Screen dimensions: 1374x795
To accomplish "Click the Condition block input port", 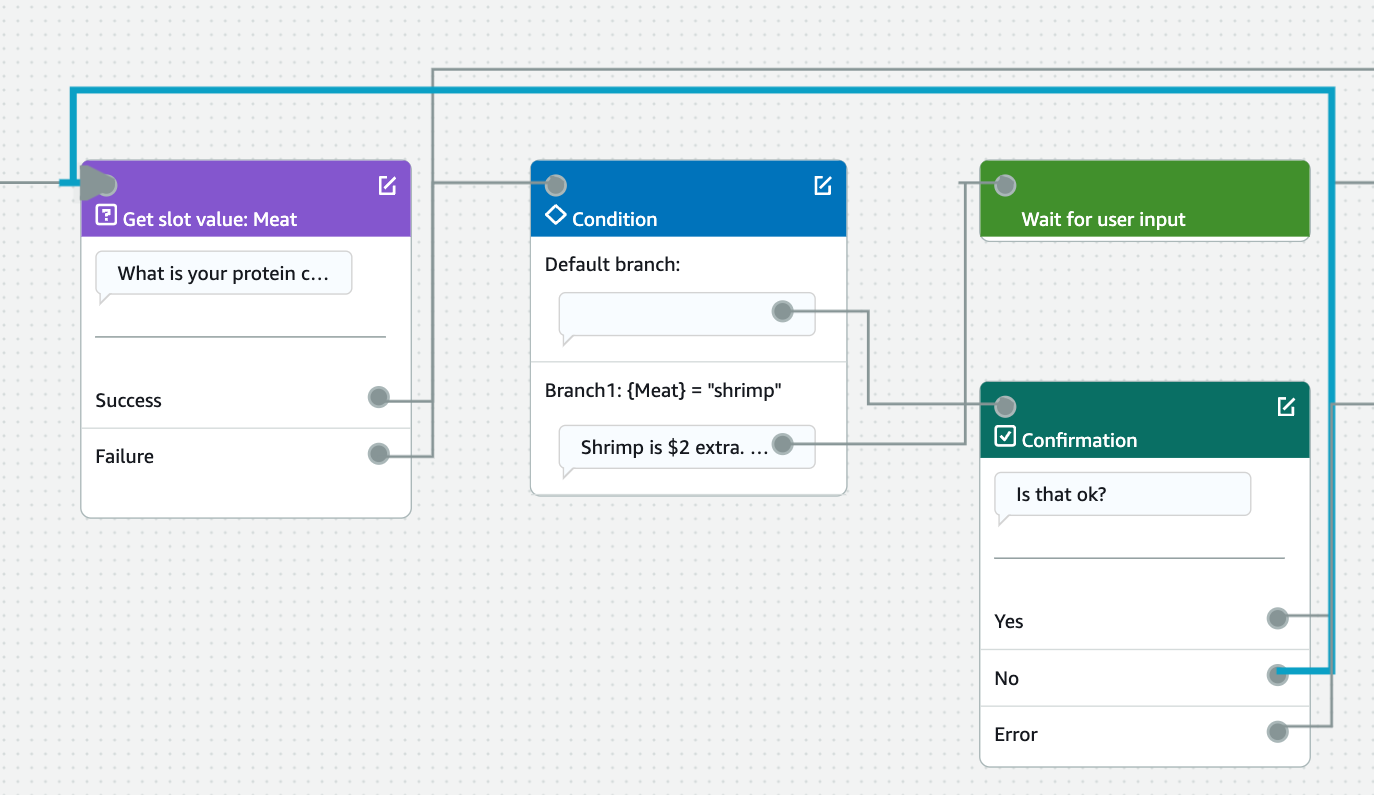I will [556, 185].
